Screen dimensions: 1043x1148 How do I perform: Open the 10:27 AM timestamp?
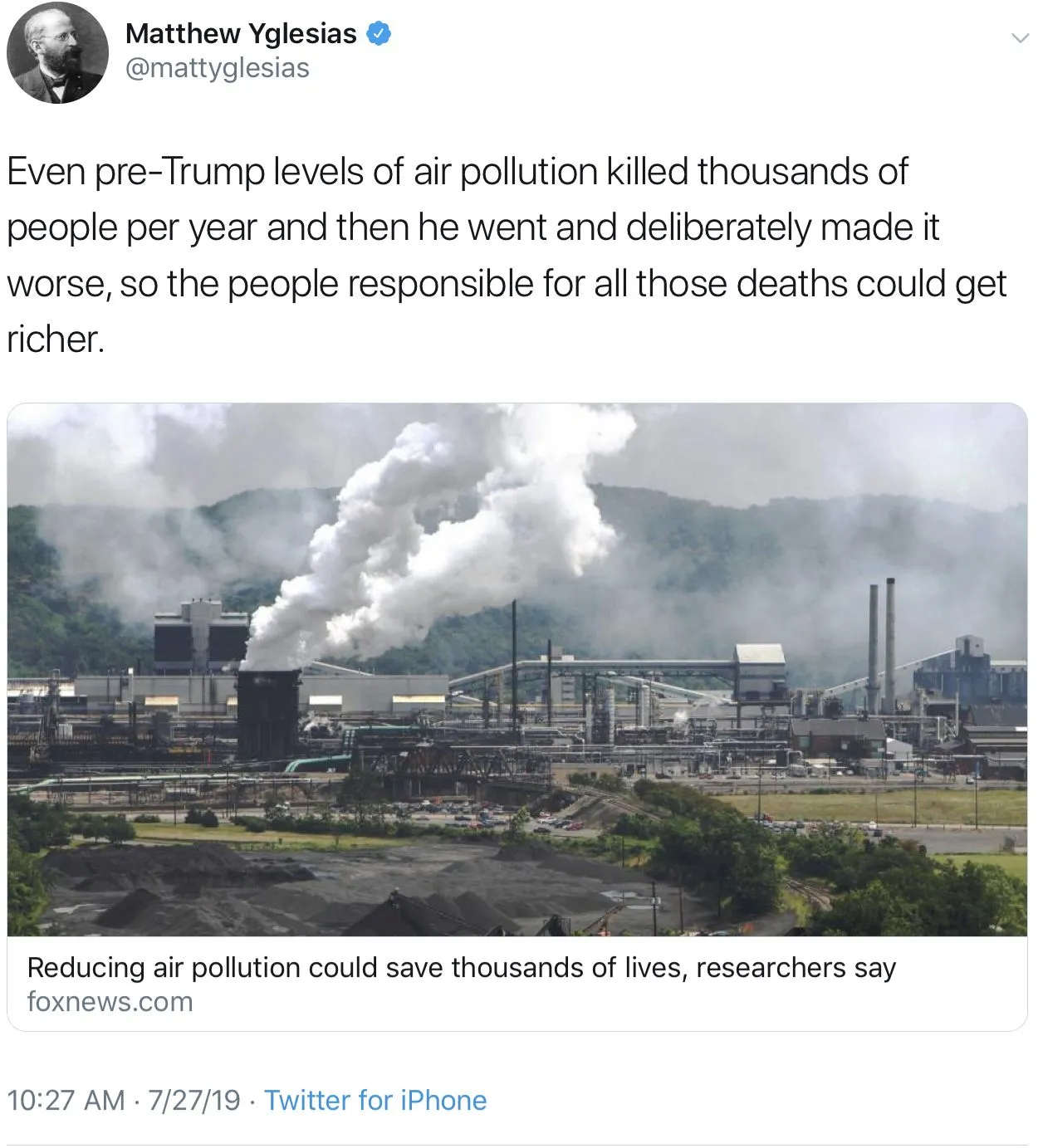pos(66,1101)
